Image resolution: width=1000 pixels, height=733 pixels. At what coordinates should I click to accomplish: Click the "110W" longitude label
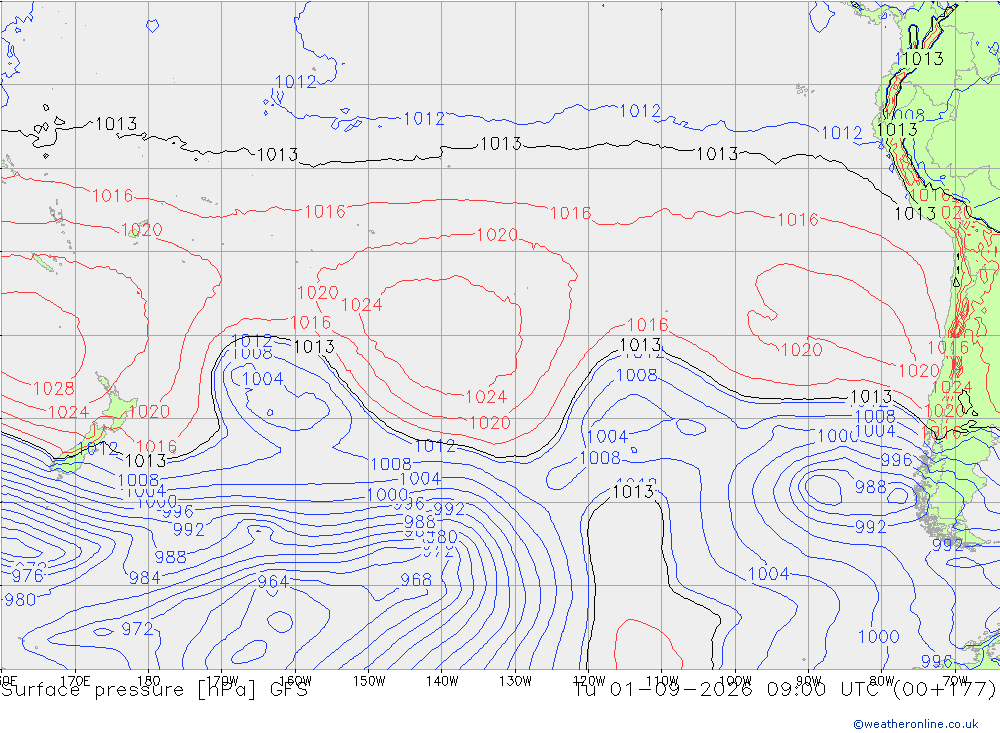coord(662,681)
